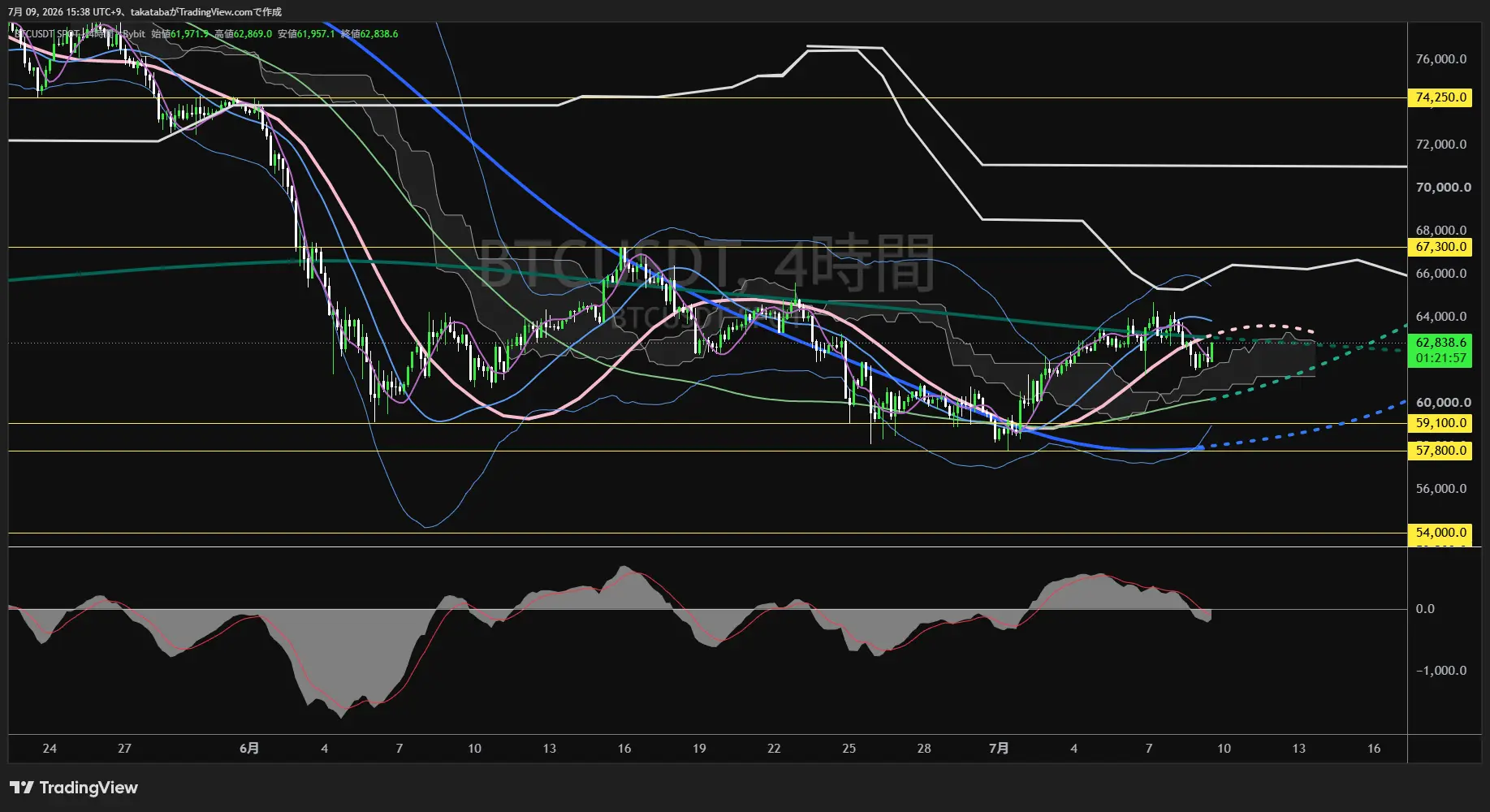Select the 67,300.0 horizontal line label
Screen dimensions: 1490x812
pyautogui.click(x=1440, y=247)
